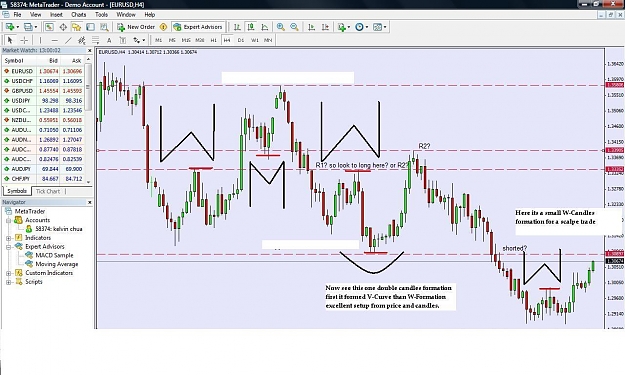Open the Strategy Tester icon

coord(104,27)
